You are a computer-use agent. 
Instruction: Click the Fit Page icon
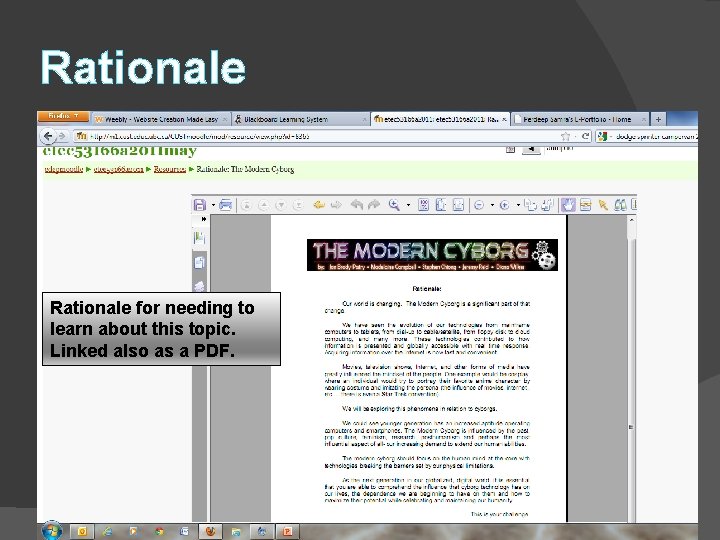tap(441, 205)
